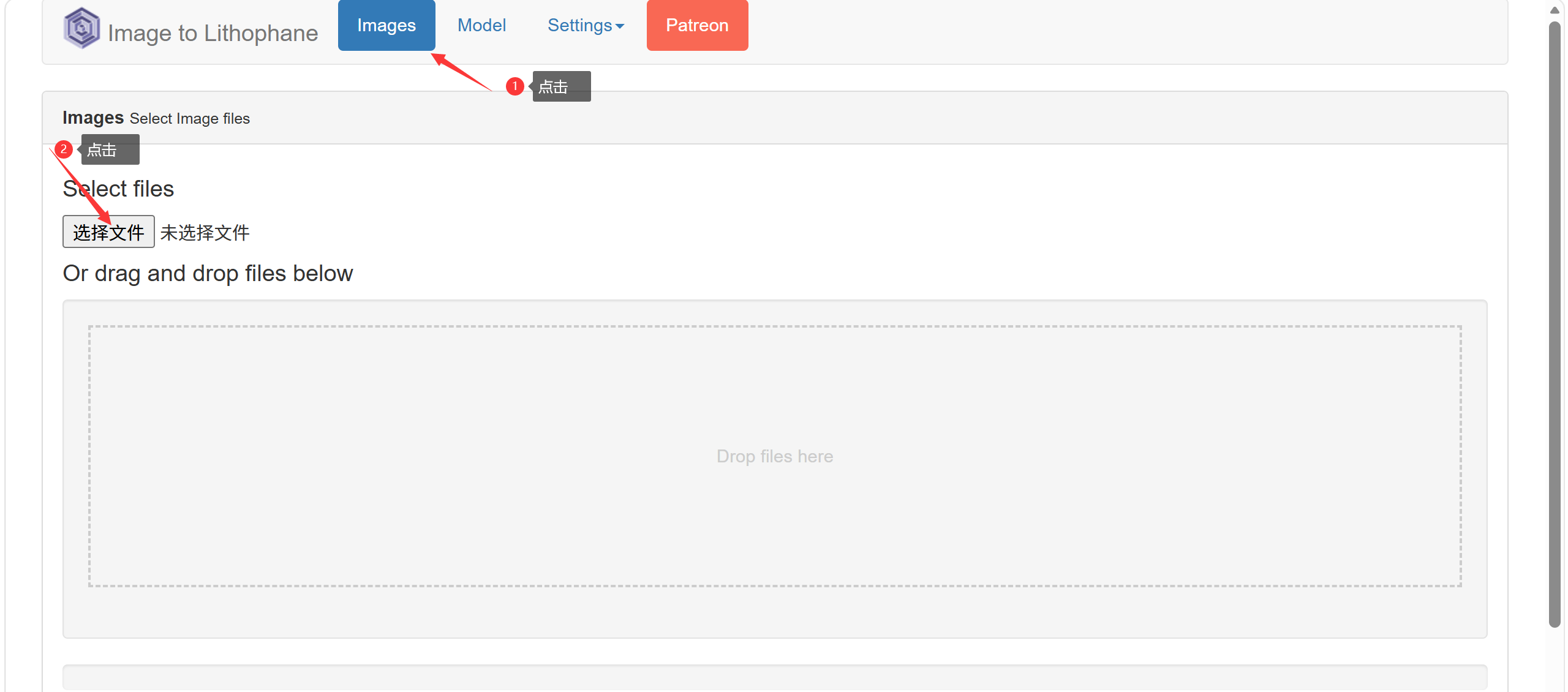Click the scrollbar up arrow
Image resolution: width=1568 pixels, height=692 pixels.
click(1555, 10)
